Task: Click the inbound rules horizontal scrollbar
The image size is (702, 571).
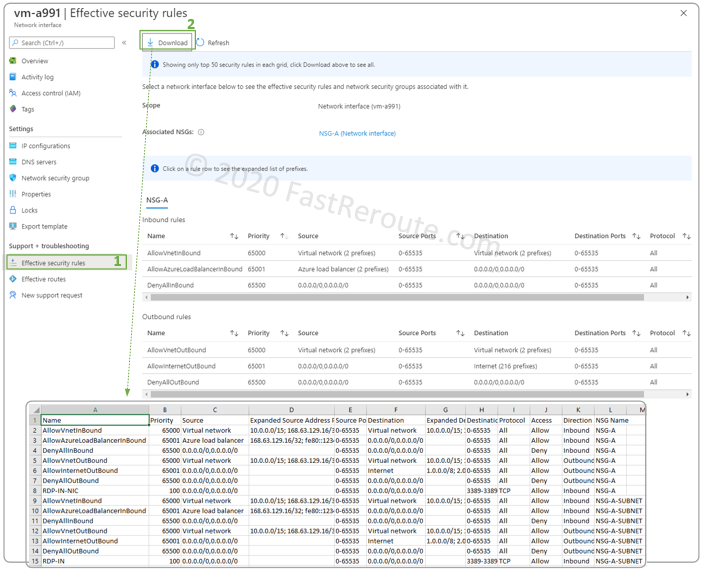Action: click(397, 297)
